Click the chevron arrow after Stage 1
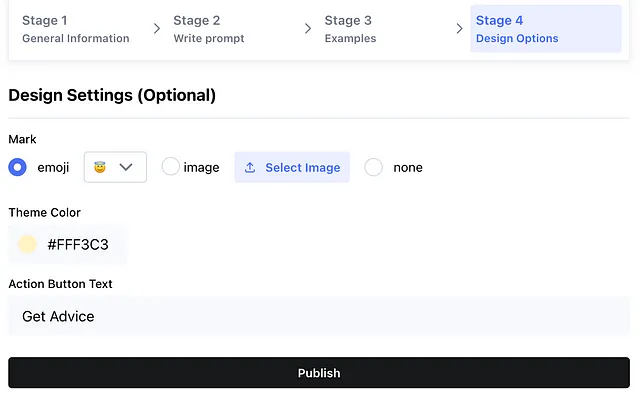 (x=157, y=29)
